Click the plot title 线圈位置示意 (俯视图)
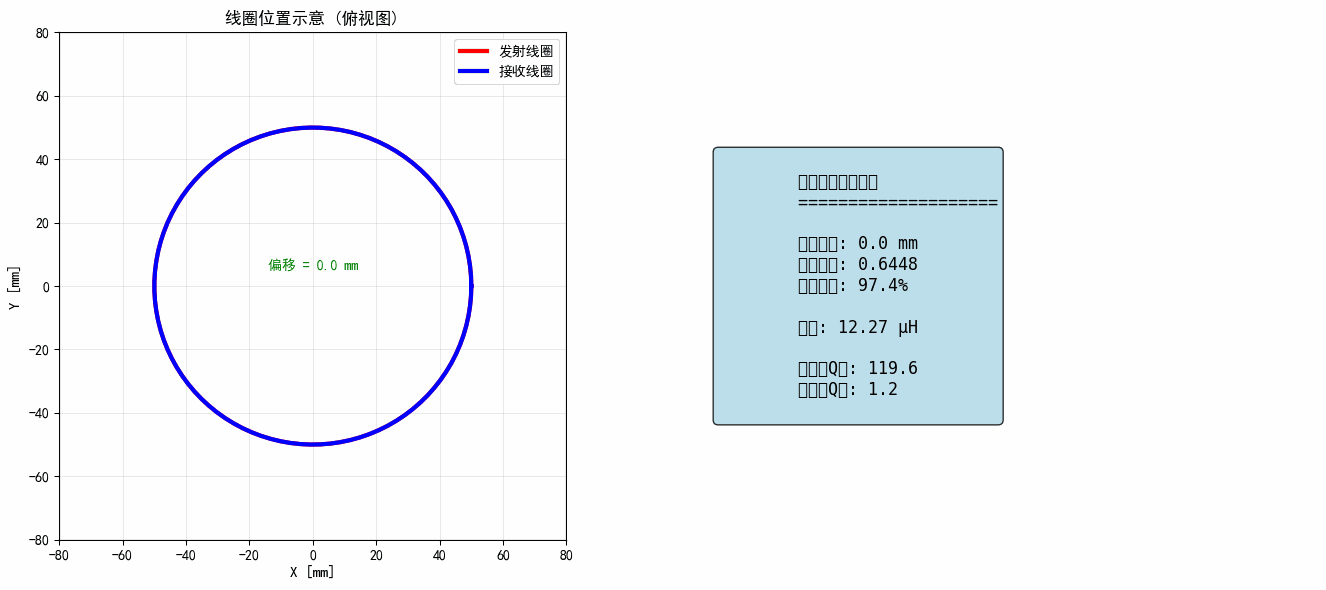1326x590 pixels. coord(312,18)
